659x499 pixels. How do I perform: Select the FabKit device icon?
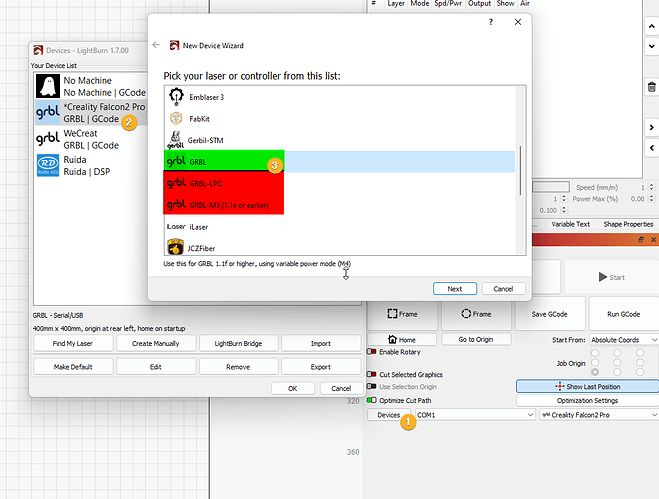point(176,119)
